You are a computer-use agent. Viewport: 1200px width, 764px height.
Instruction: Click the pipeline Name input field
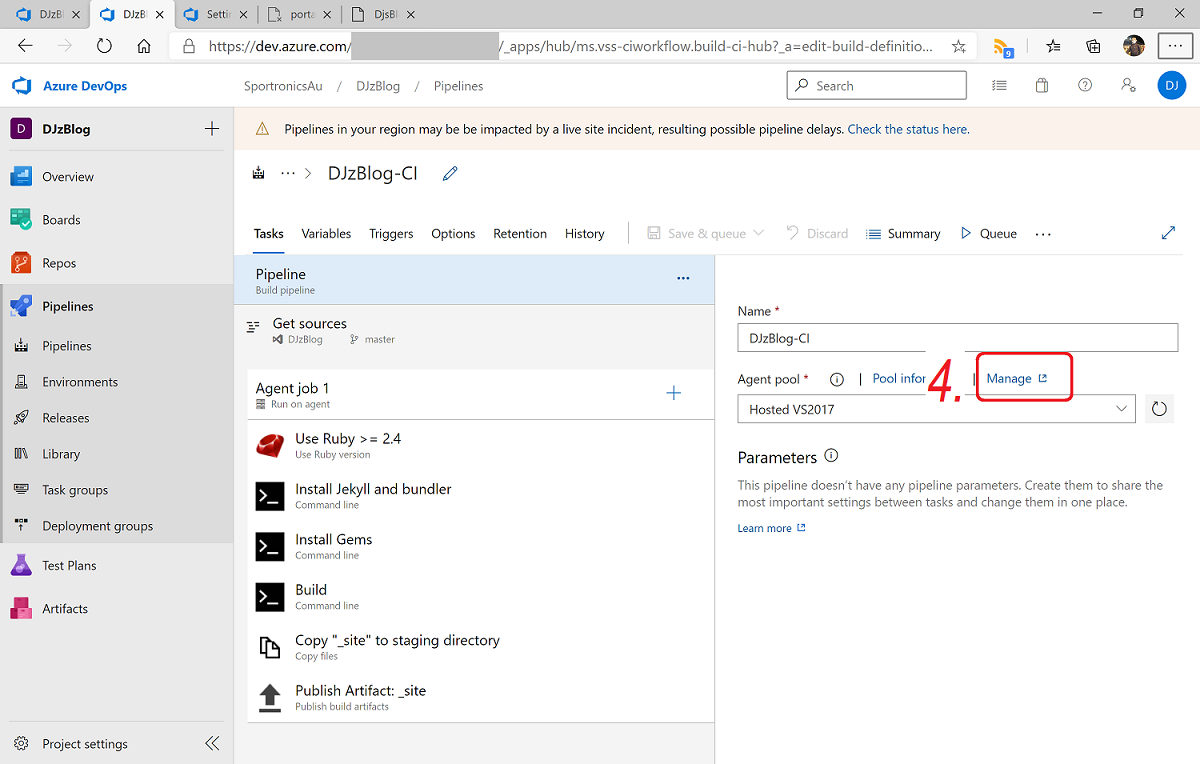[958, 338]
